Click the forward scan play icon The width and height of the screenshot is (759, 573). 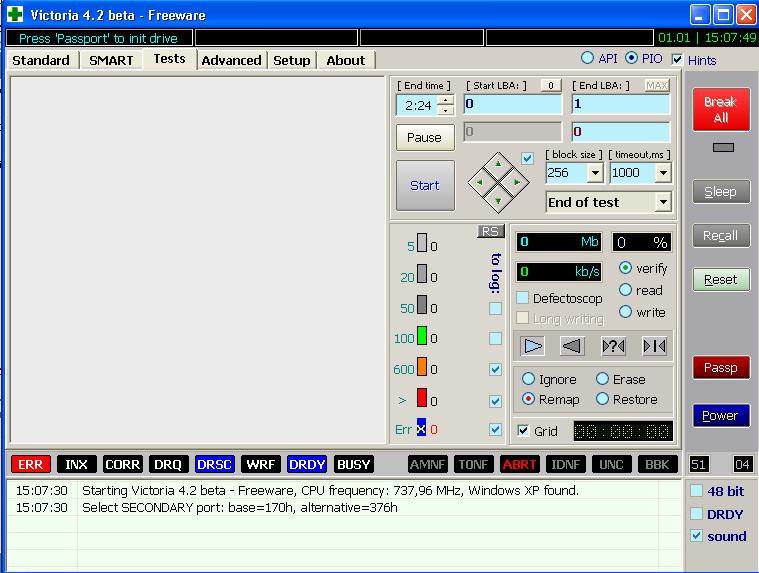(532, 346)
